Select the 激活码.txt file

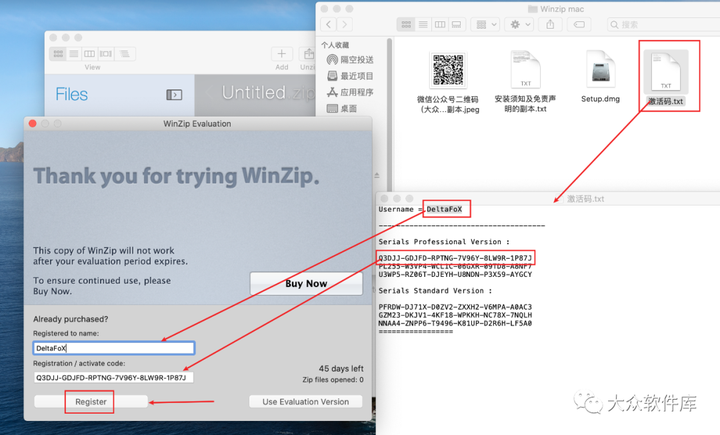666,71
